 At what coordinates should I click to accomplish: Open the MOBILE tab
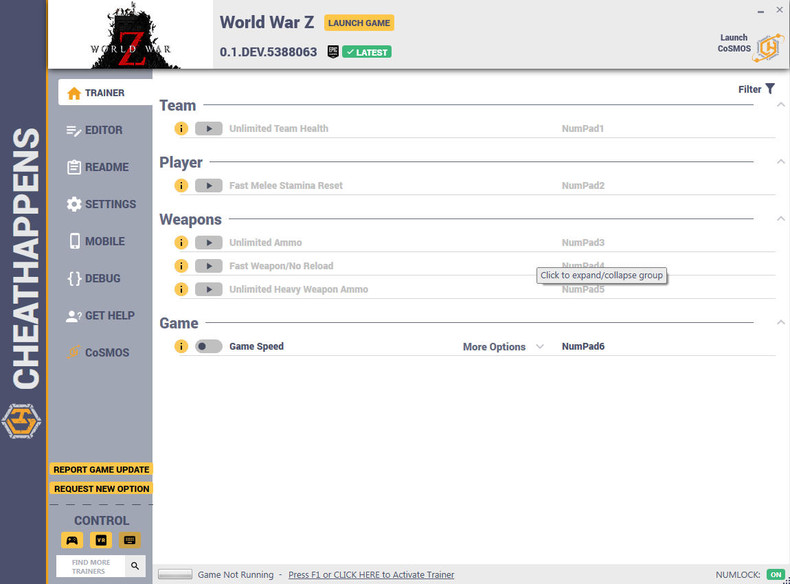(96, 241)
